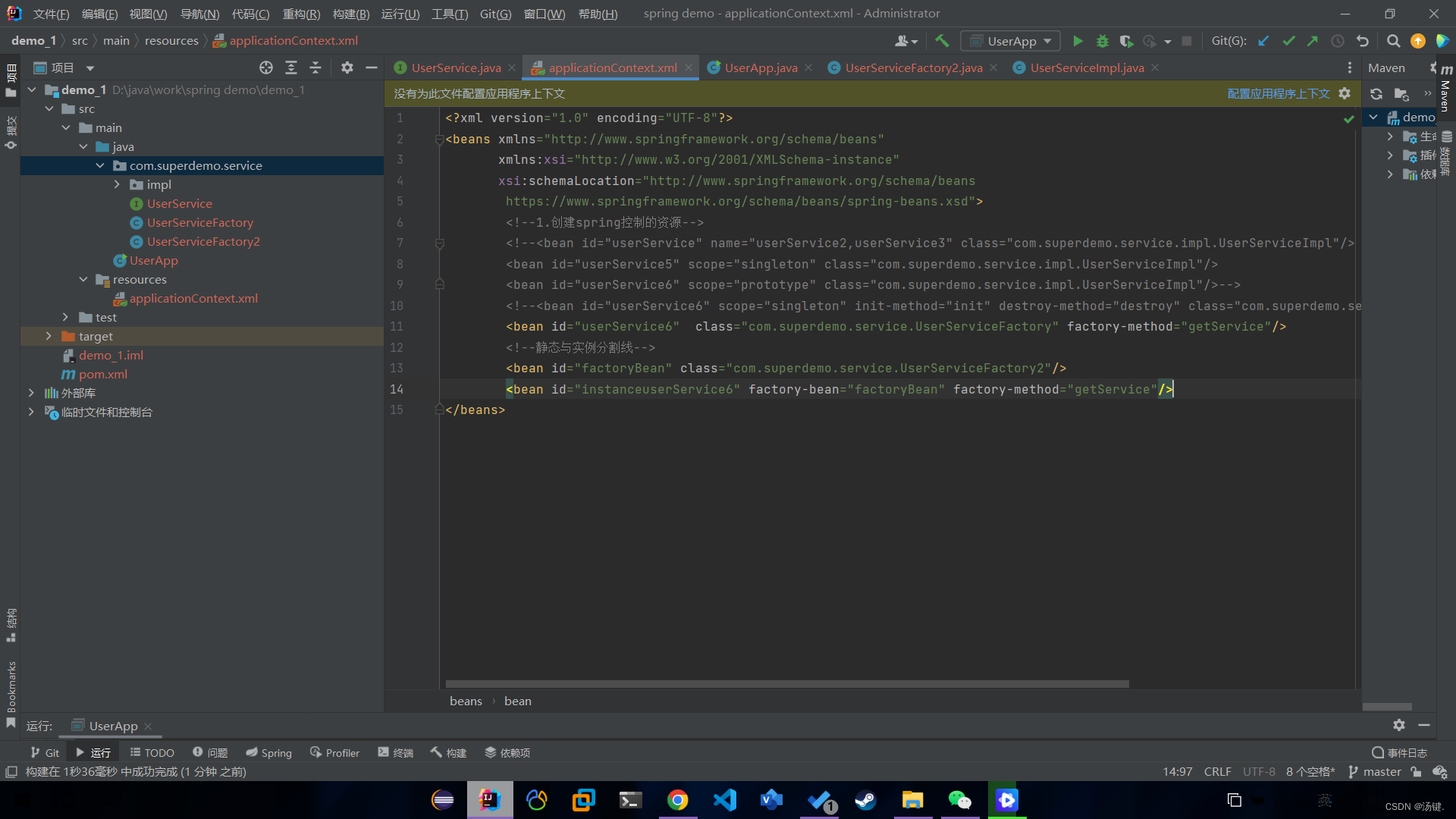Click the Git commit checkmark icon

(x=1288, y=41)
